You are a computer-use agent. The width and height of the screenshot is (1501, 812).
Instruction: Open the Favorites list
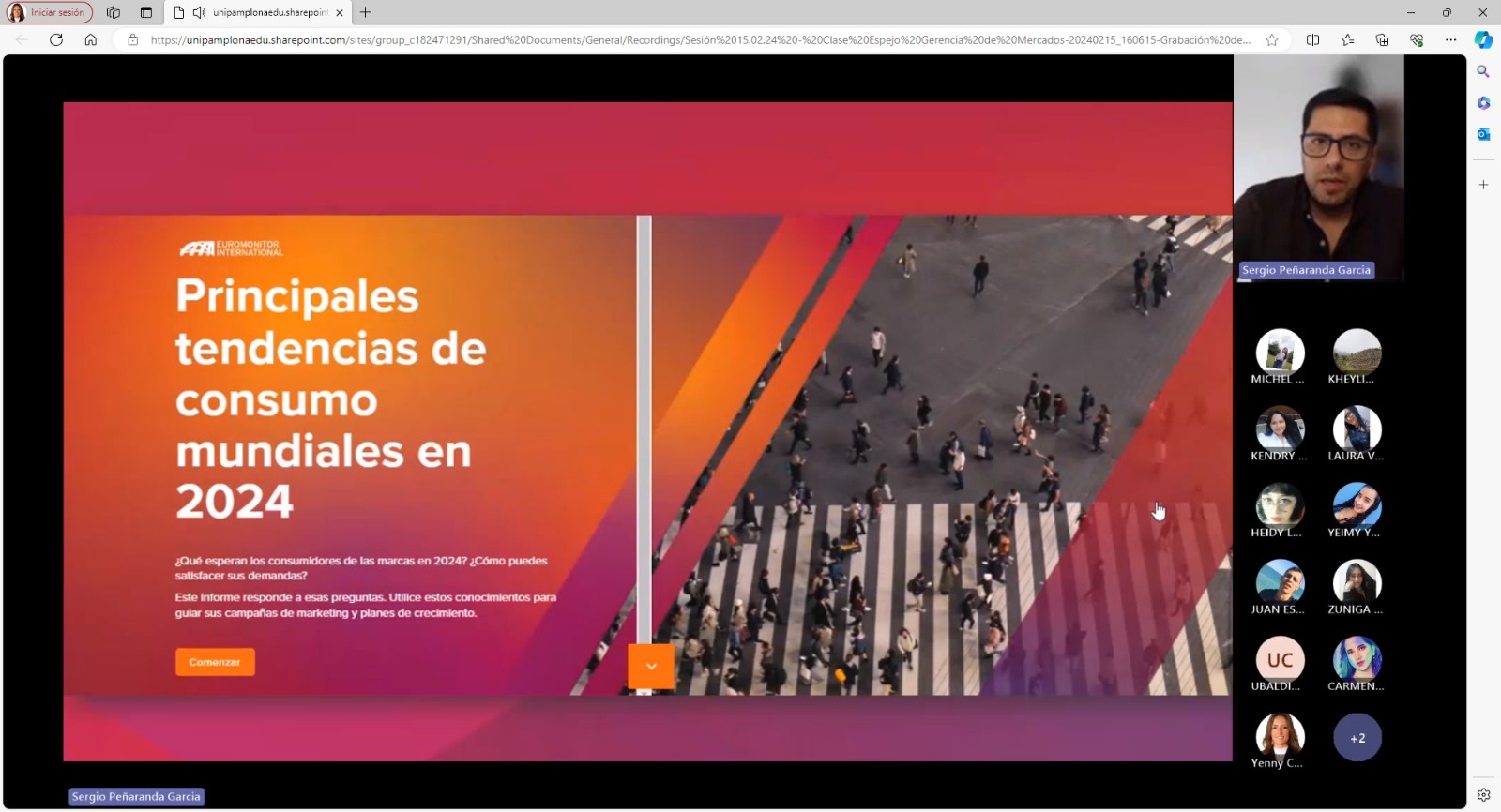[1347, 39]
